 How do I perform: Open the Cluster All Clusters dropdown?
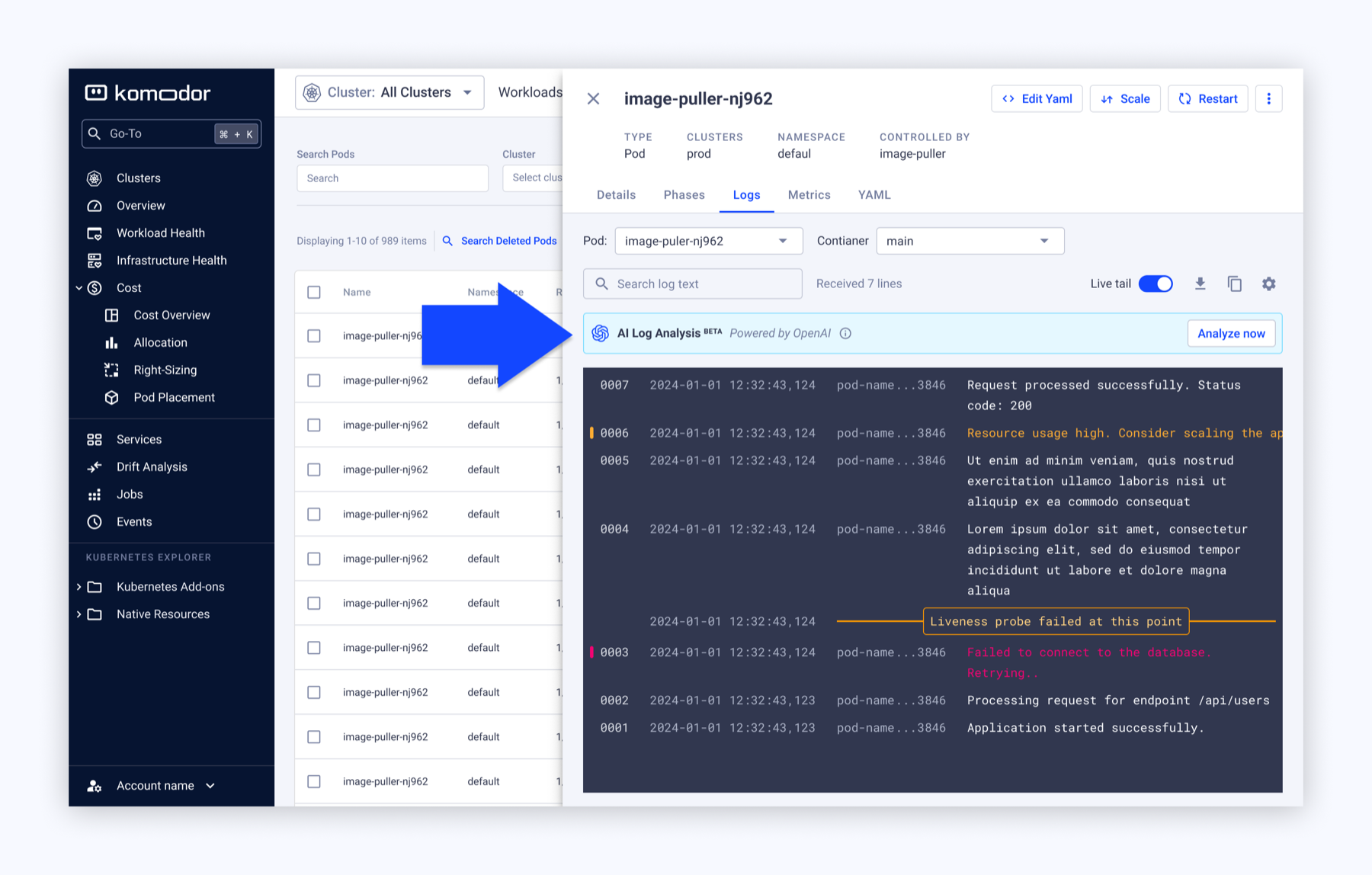(x=389, y=92)
